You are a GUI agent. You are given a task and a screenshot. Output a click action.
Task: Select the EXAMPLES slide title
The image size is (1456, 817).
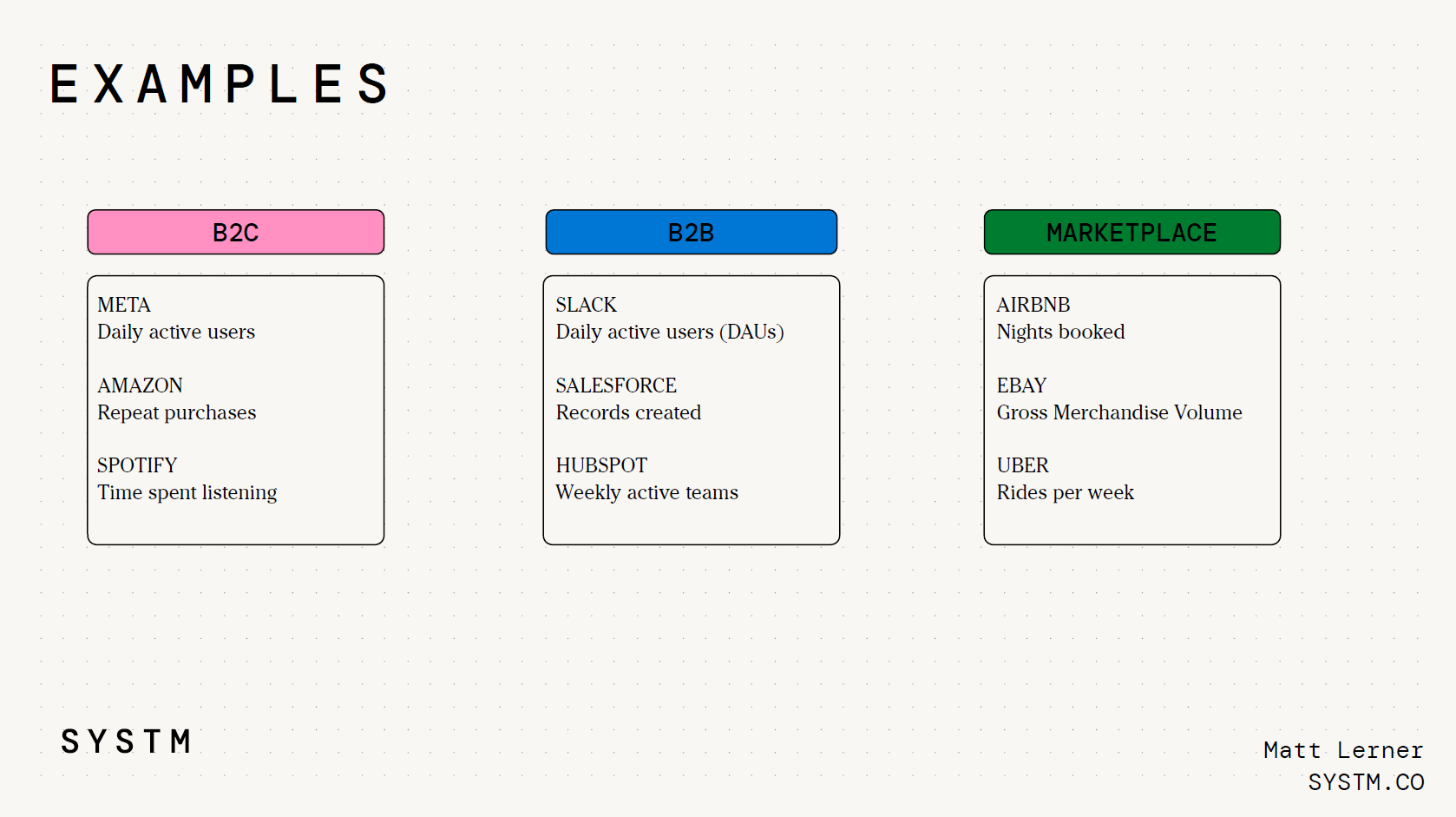[x=220, y=84]
